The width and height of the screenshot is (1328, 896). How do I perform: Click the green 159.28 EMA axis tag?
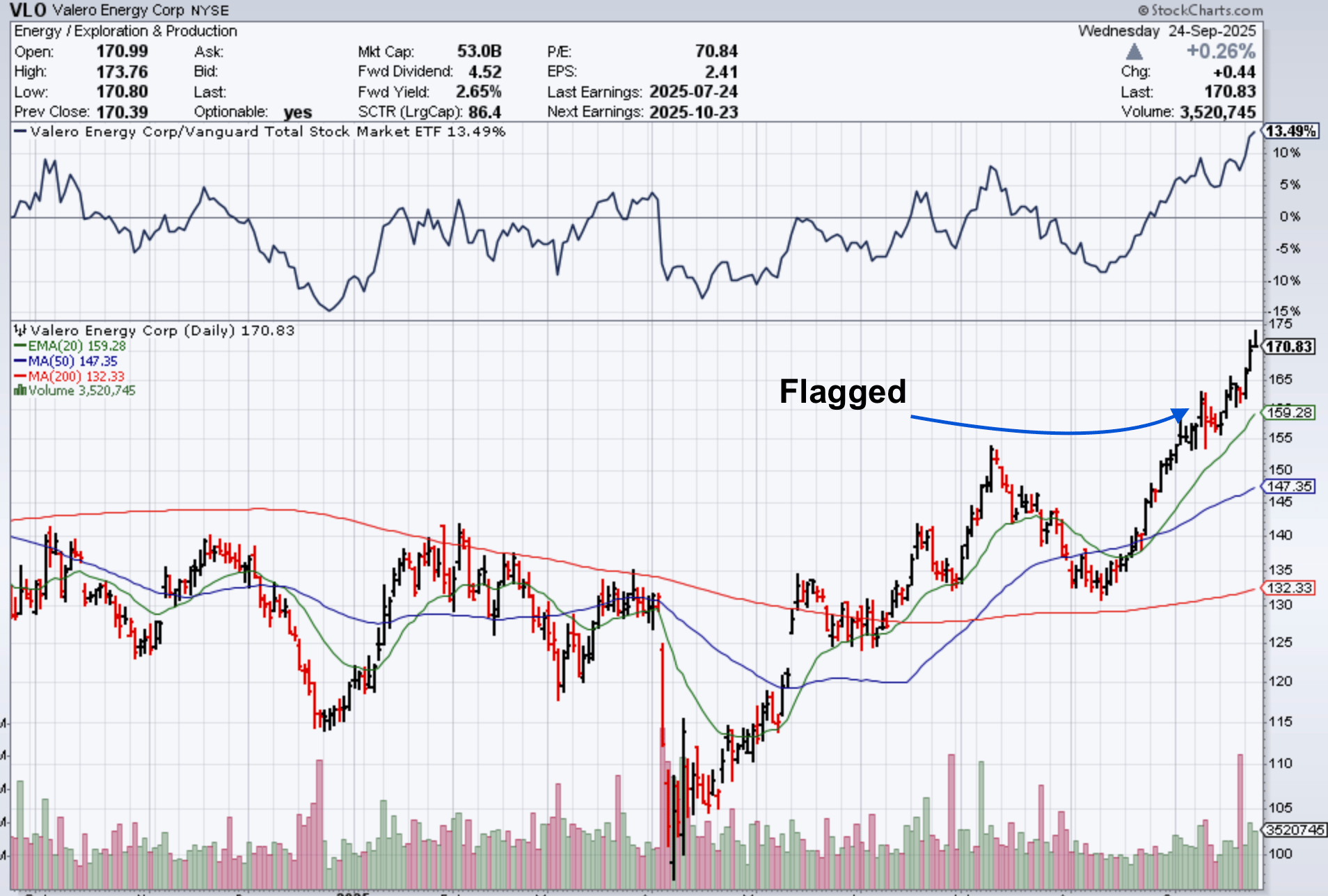pos(1289,413)
